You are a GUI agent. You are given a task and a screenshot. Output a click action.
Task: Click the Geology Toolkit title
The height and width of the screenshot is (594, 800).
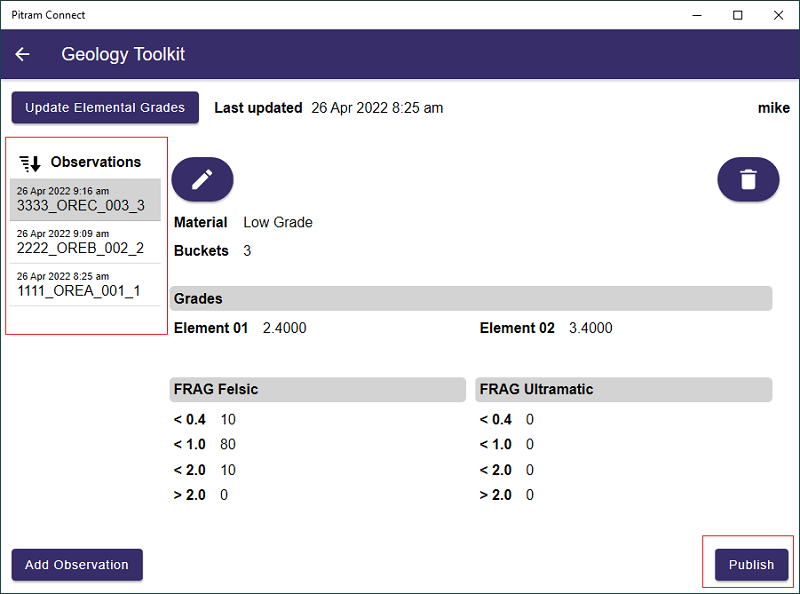coord(123,54)
